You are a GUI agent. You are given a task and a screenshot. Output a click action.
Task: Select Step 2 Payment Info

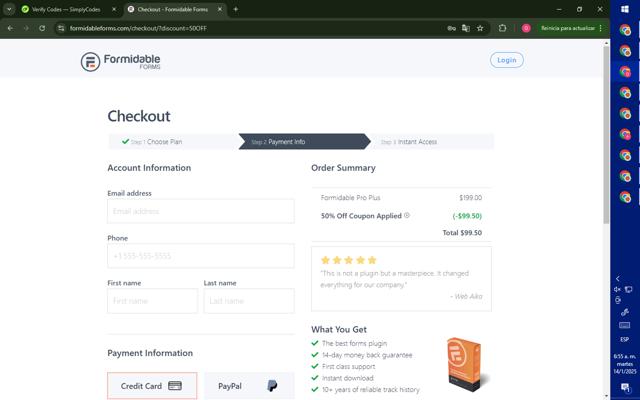coord(304,142)
